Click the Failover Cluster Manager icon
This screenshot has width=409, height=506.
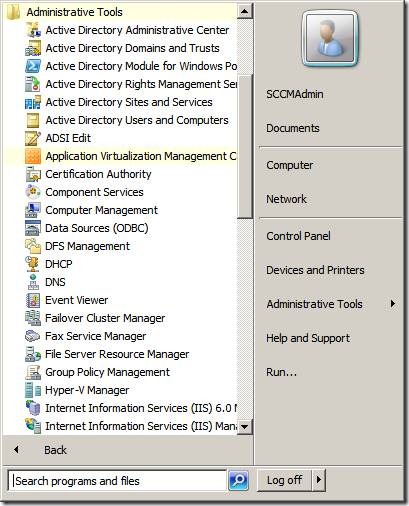33,318
